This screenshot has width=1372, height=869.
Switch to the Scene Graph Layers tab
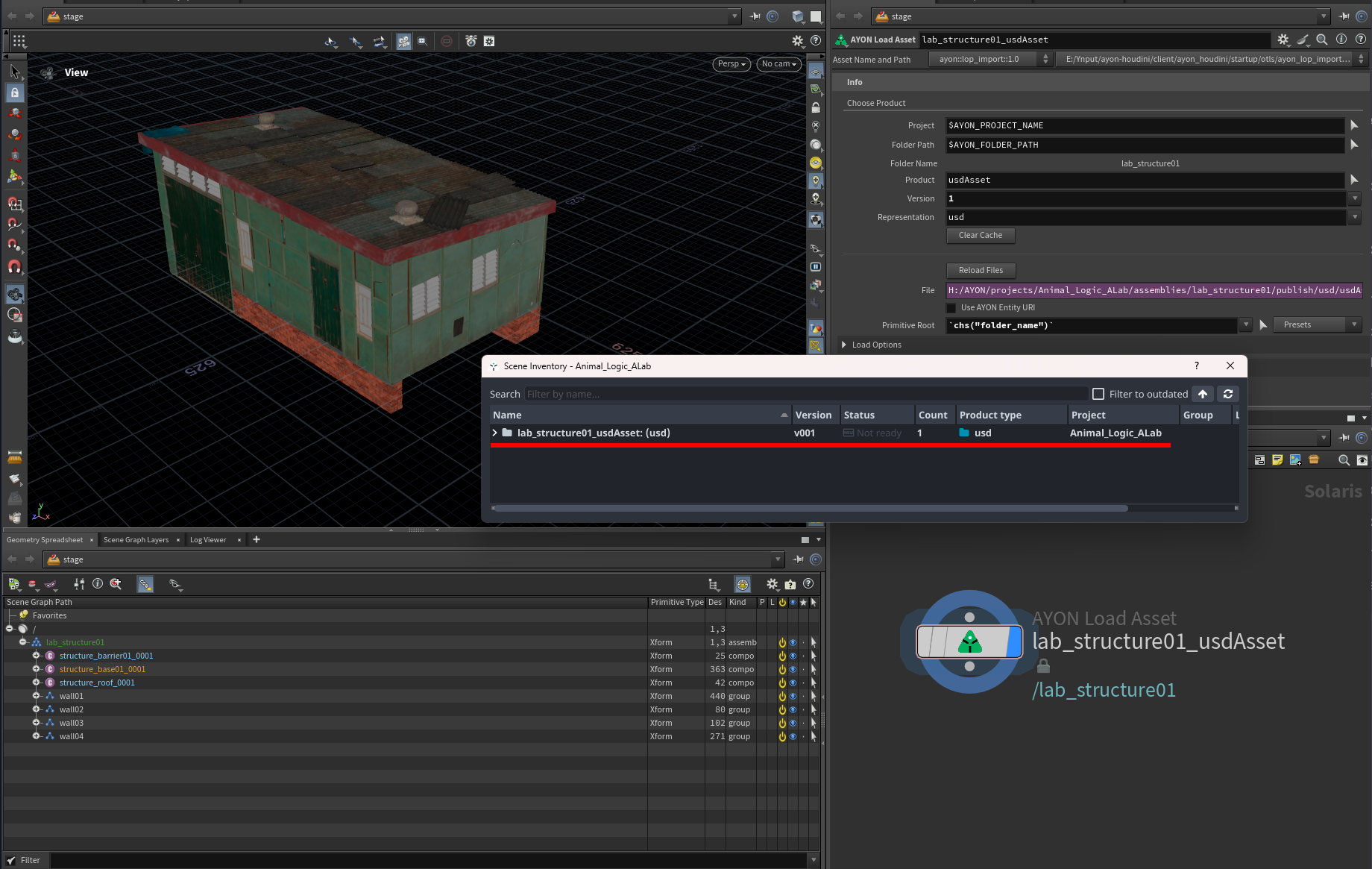pyautogui.click(x=136, y=539)
